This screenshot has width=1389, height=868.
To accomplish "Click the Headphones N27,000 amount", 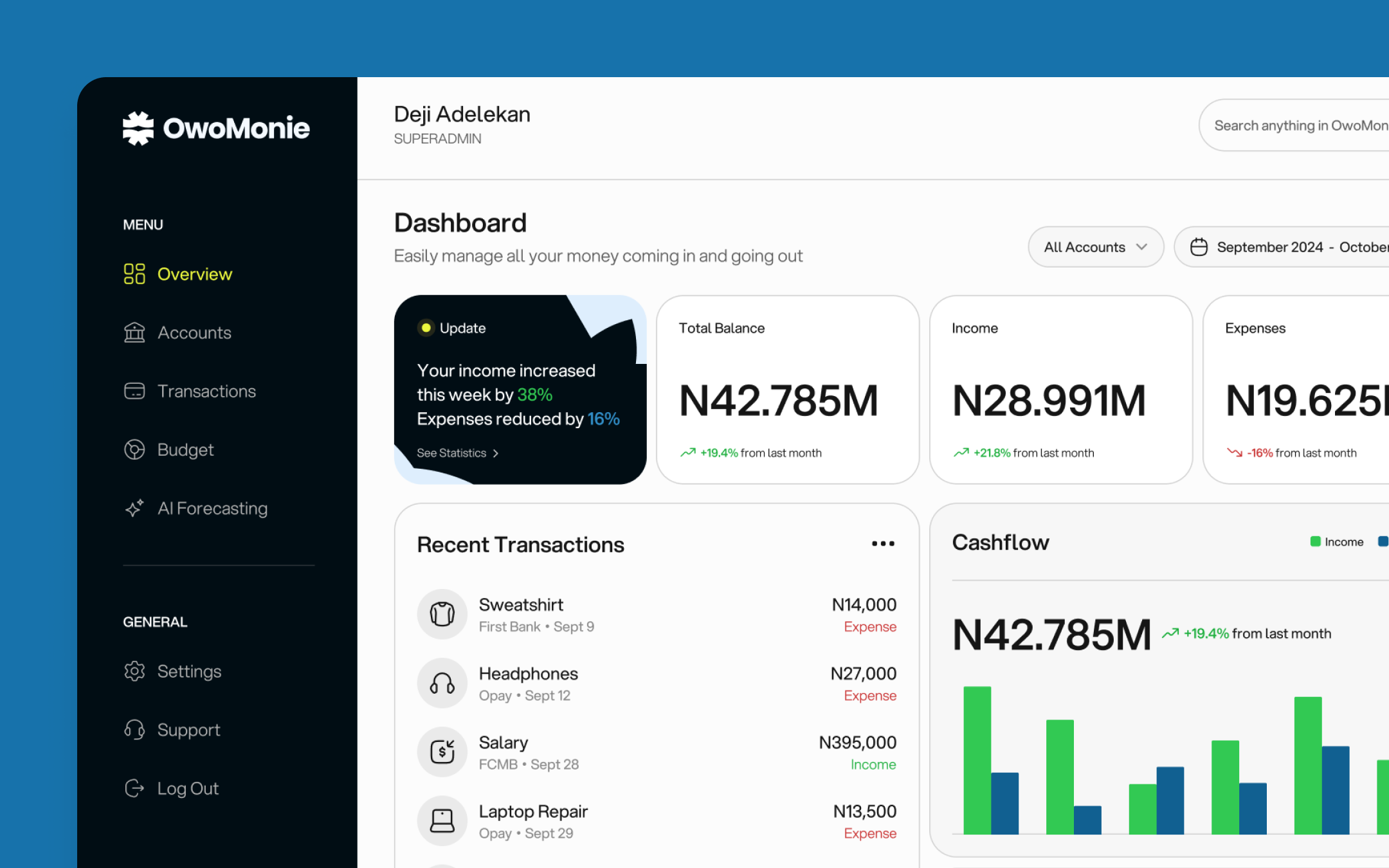I will click(863, 674).
